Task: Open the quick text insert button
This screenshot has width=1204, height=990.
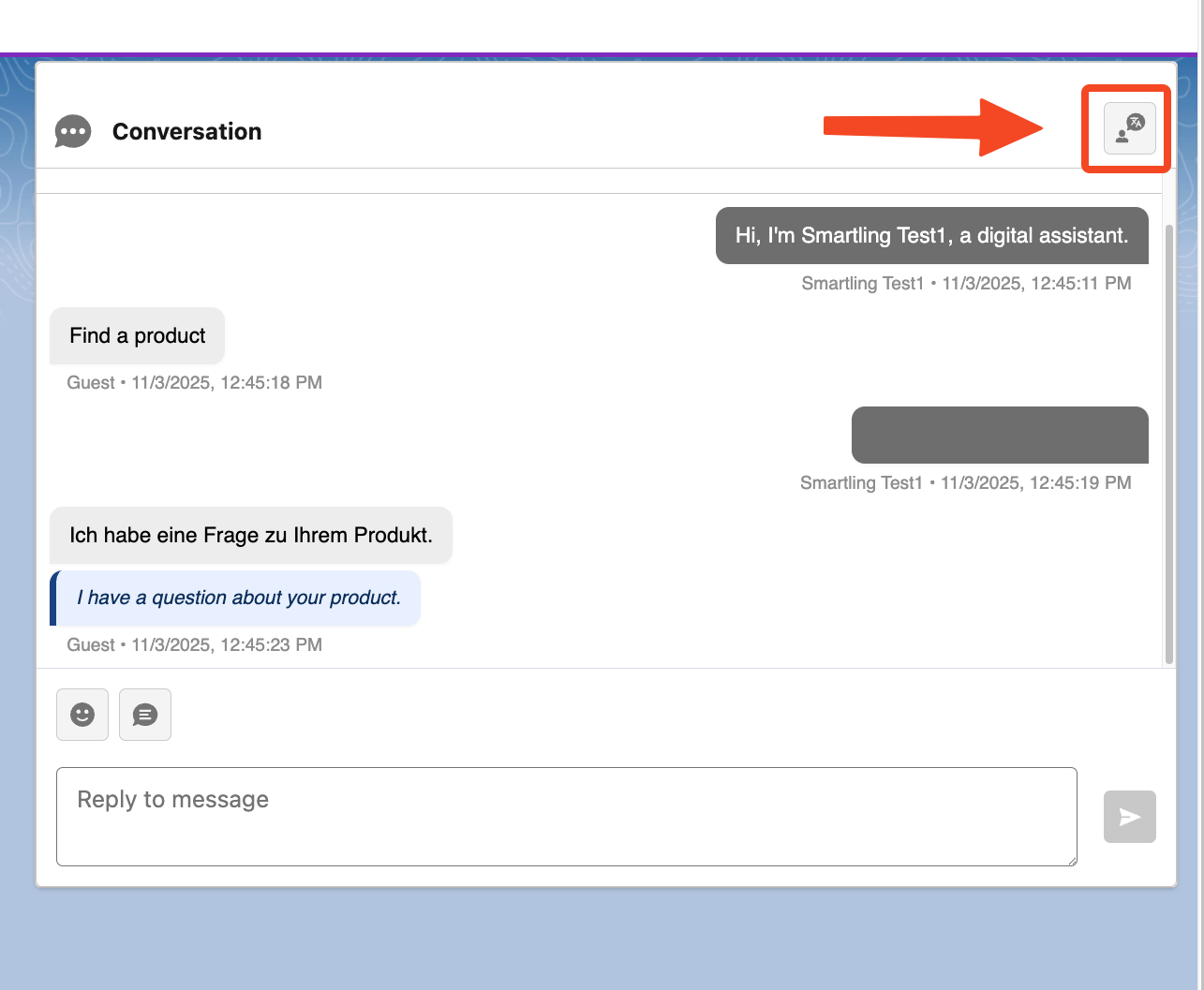Action: click(145, 715)
